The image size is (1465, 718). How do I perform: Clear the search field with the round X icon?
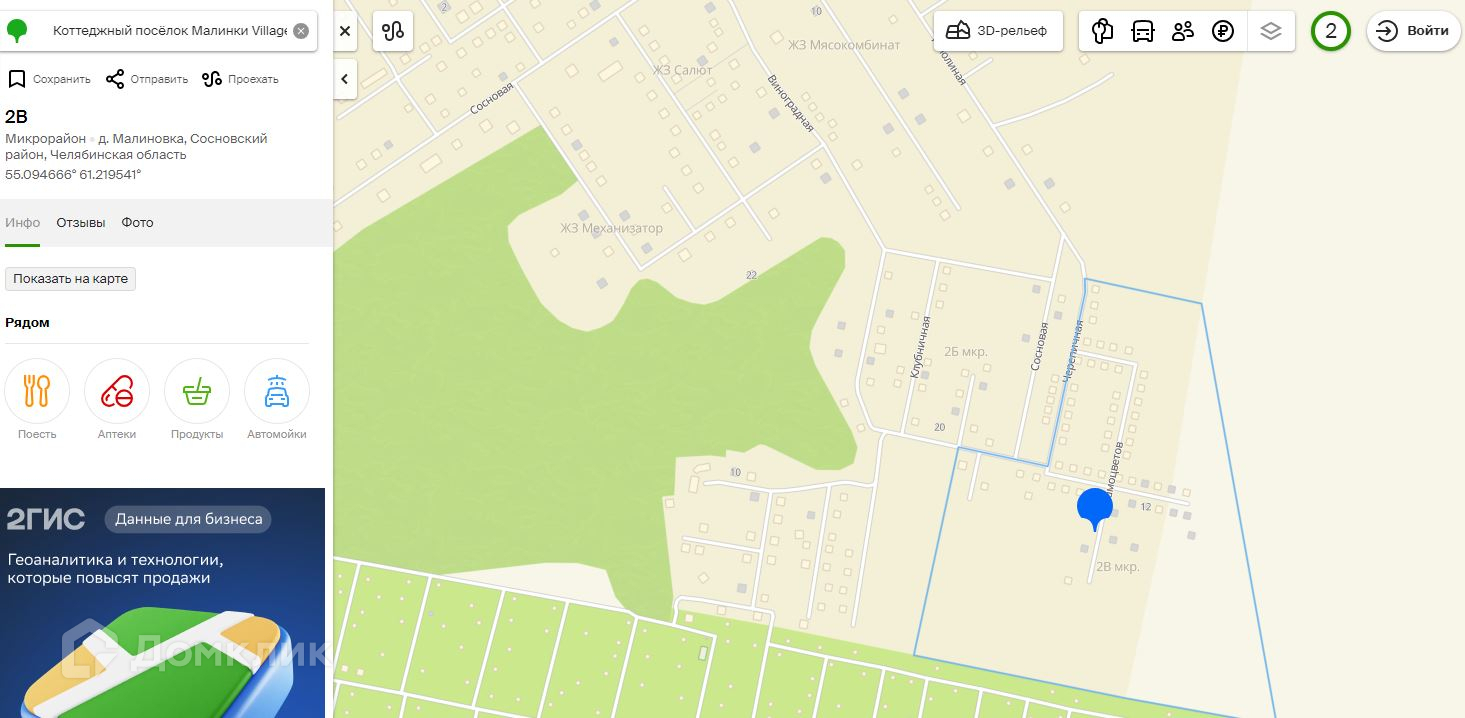[301, 31]
